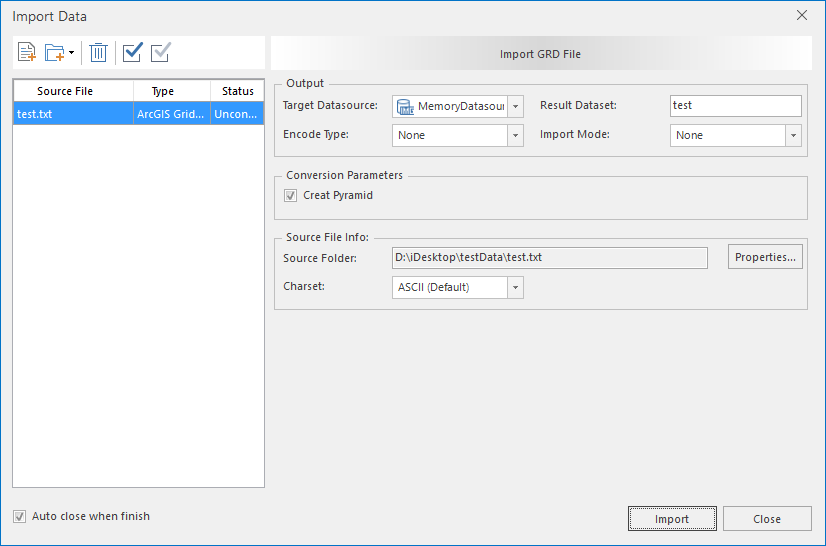
Task: Open the Encode Type dropdown
Action: pyautogui.click(x=515, y=136)
